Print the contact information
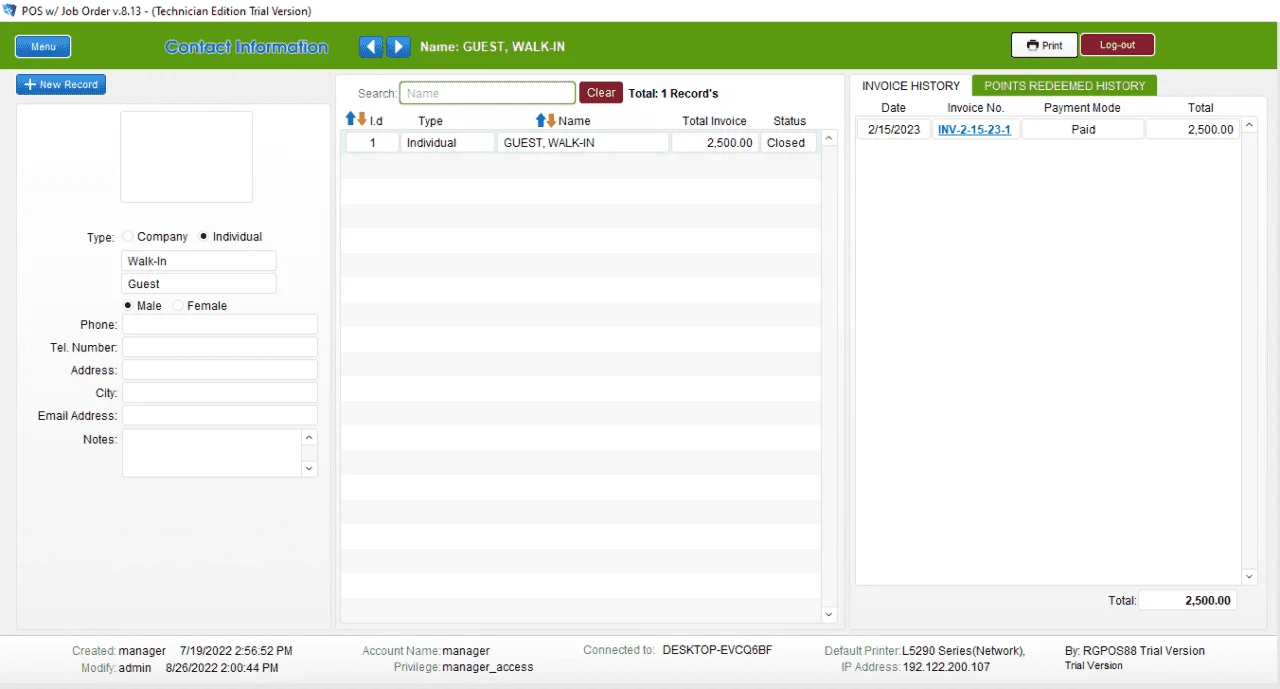This screenshot has height=689, width=1280. click(x=1044, y=45)
